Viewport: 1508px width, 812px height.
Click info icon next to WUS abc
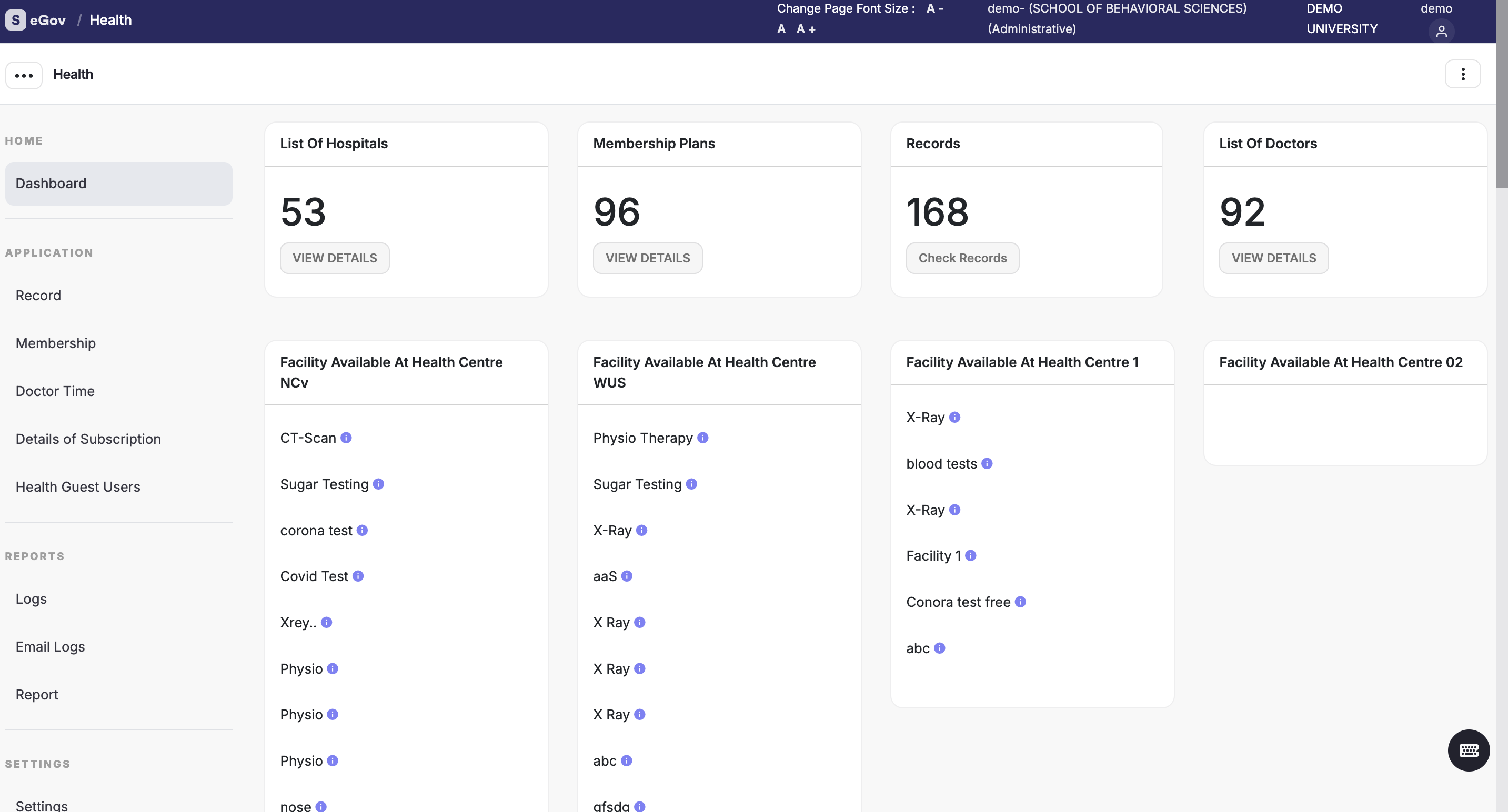626,760
